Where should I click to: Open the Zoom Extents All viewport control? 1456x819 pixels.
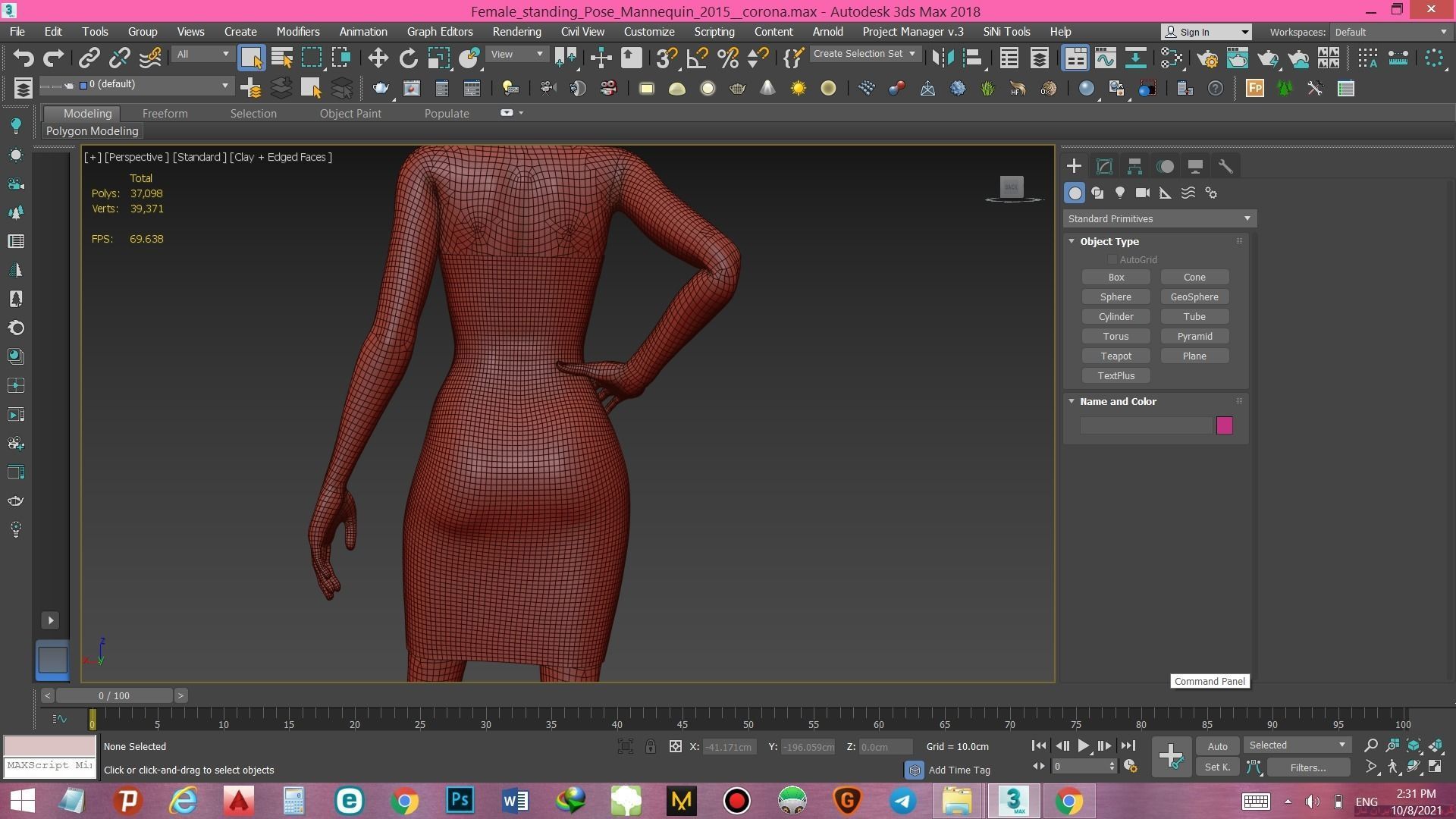(1435, 745)
